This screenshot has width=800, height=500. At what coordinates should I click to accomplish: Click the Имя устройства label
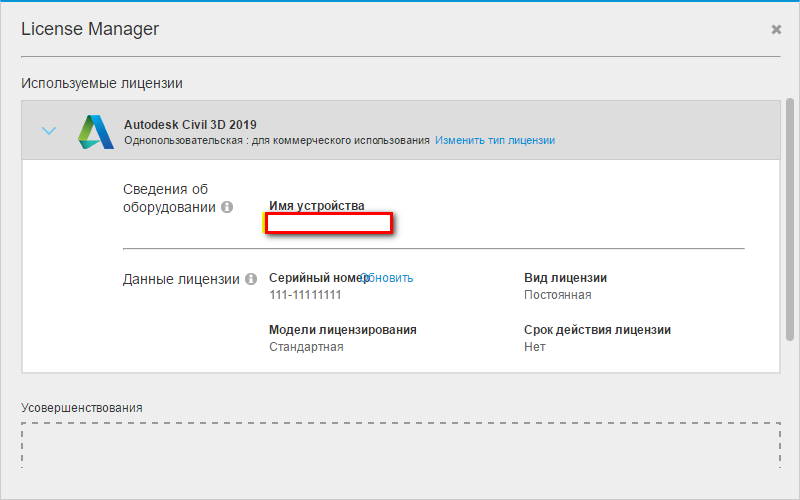(317, 206)
